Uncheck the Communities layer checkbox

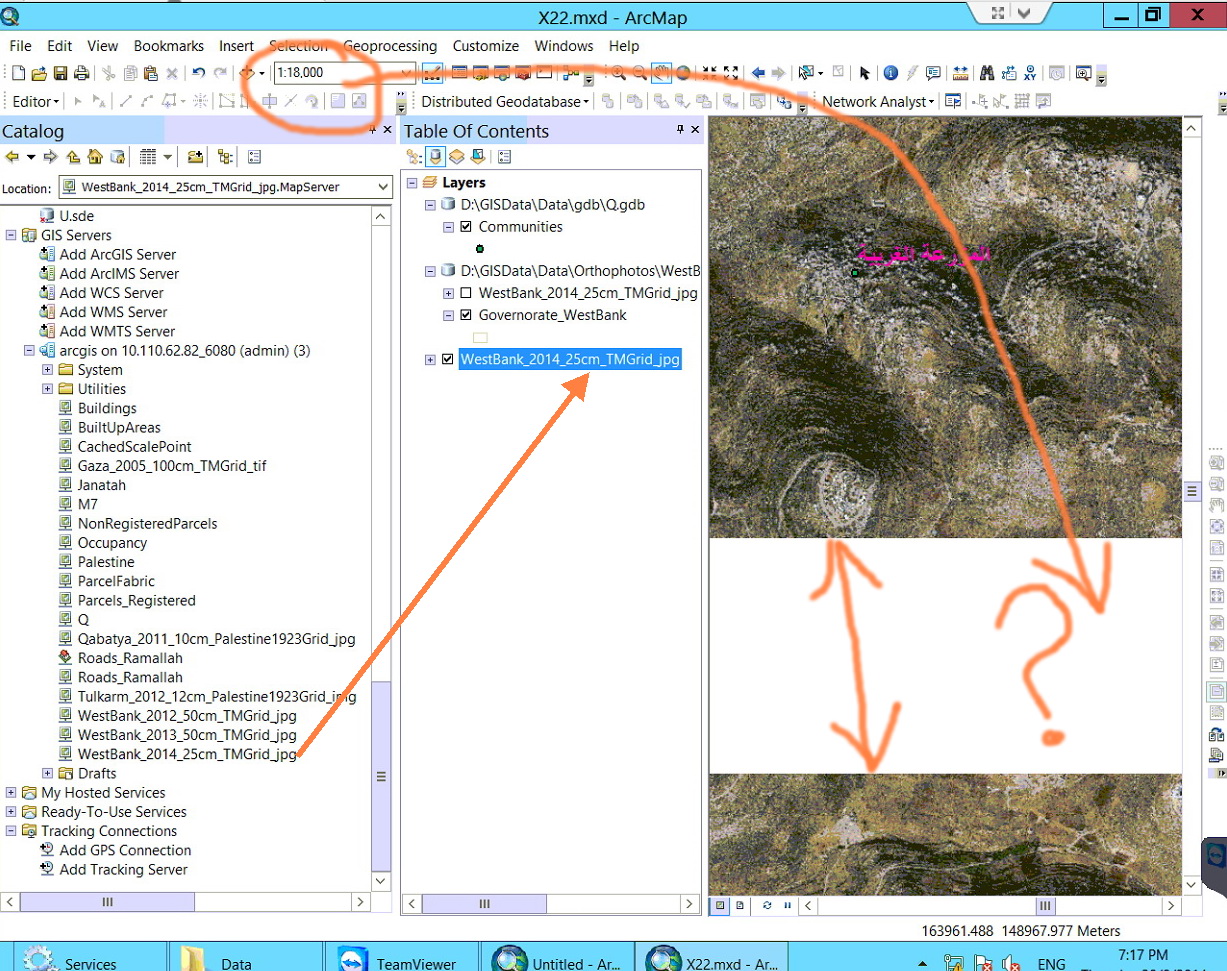click(465, 227)
